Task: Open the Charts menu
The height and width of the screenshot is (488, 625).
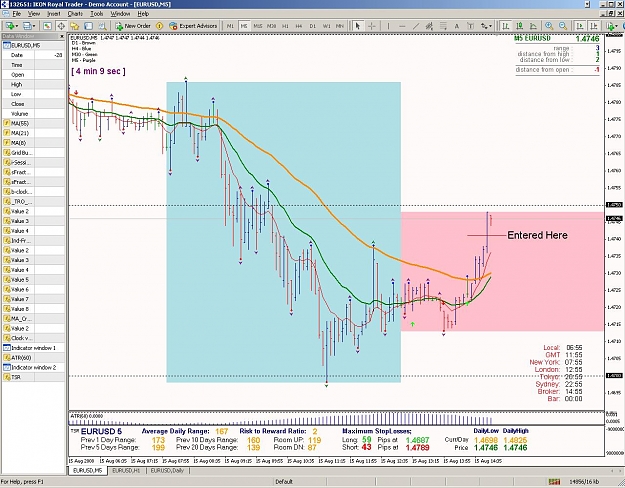Action: [75, 14]
